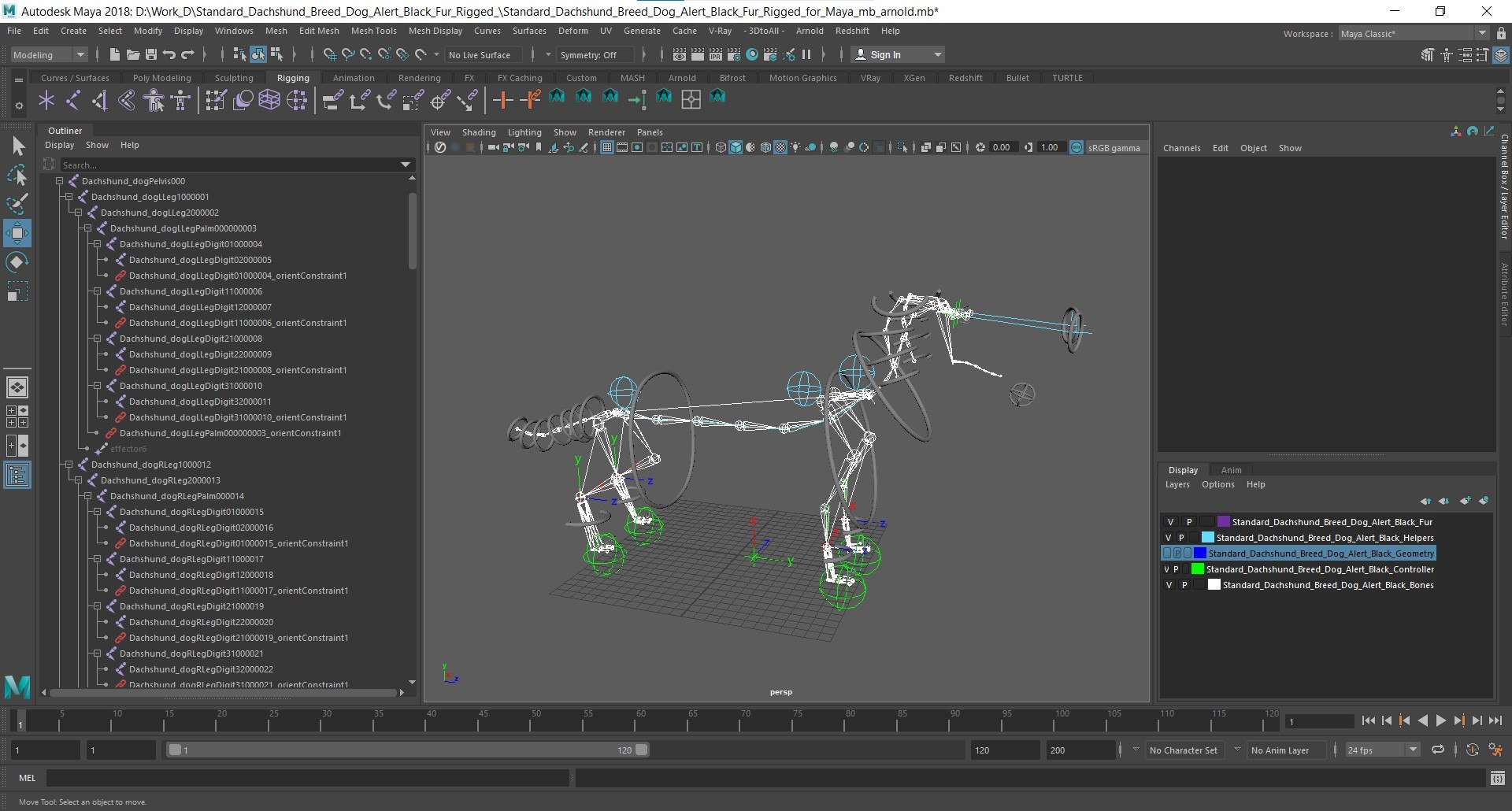Move selected layer up icon
Viewport: 1512px width, 811px height.
tap(1425, 501)
